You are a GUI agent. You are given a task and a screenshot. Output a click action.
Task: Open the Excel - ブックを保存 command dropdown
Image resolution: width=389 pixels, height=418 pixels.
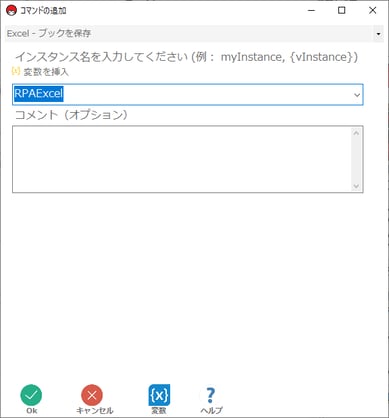194,34
